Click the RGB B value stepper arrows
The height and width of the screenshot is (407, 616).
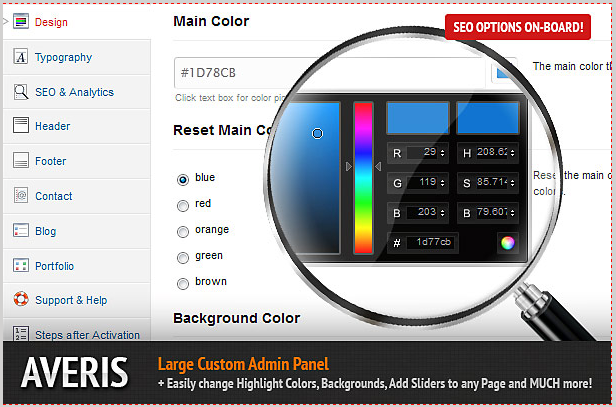click(442, 213)
